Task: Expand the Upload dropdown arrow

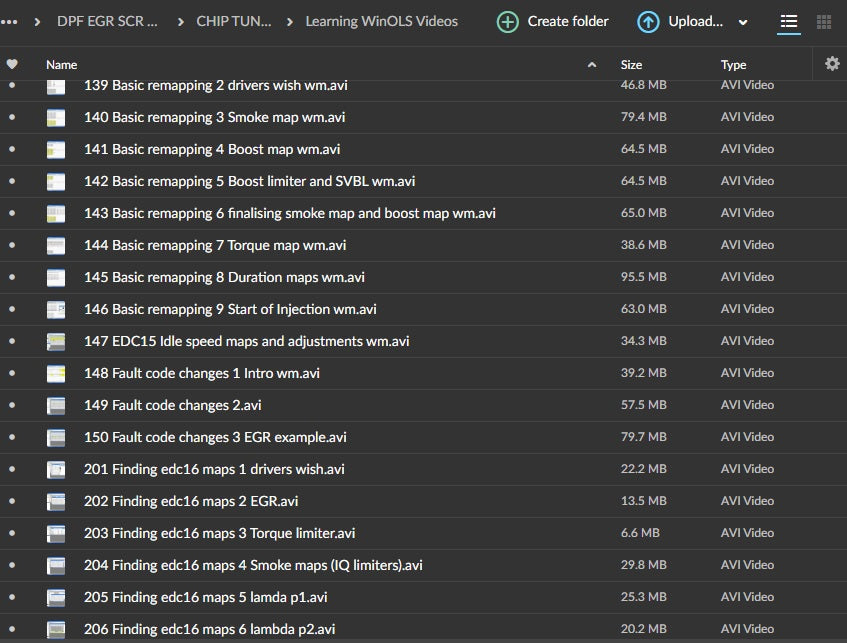Action: tap(743, 22)
